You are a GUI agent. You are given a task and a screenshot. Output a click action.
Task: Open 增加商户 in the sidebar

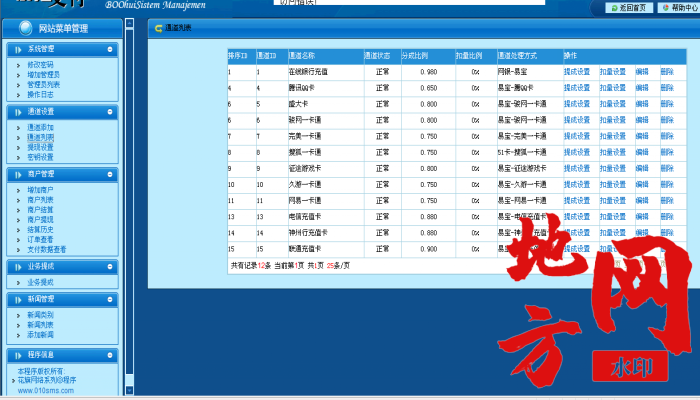click(40, 190)
